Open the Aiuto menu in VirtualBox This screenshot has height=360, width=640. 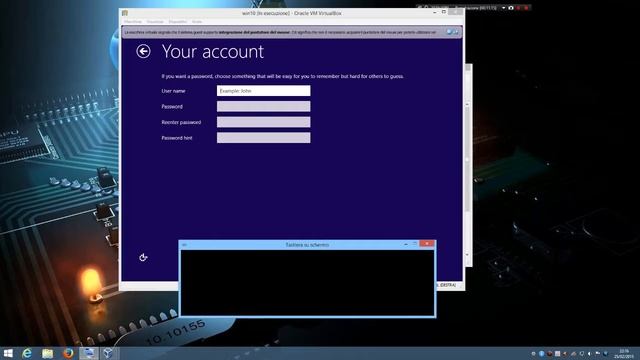[x=197, y=22]
